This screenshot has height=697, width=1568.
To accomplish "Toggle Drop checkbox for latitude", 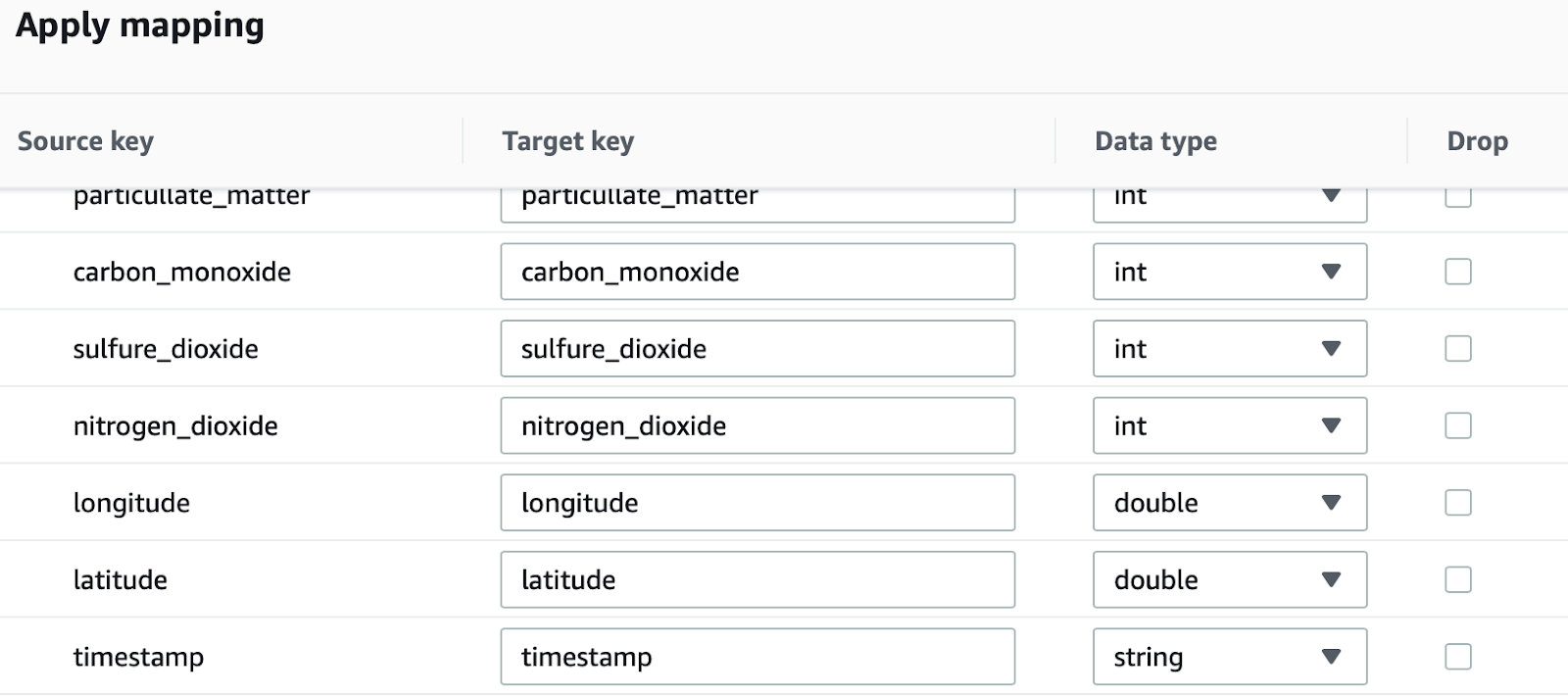I will (x=1458, y=579).
